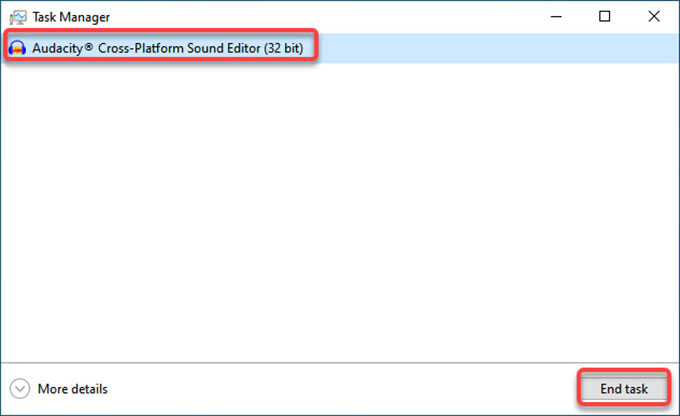Click the Task Manager title text
This screenshot has height=416, width=680.
[71, 17]
